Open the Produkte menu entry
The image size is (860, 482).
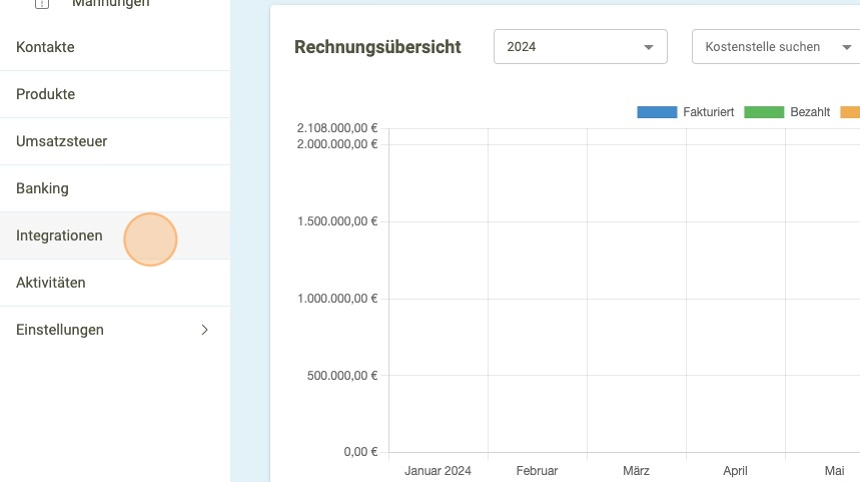click(115, 94)
